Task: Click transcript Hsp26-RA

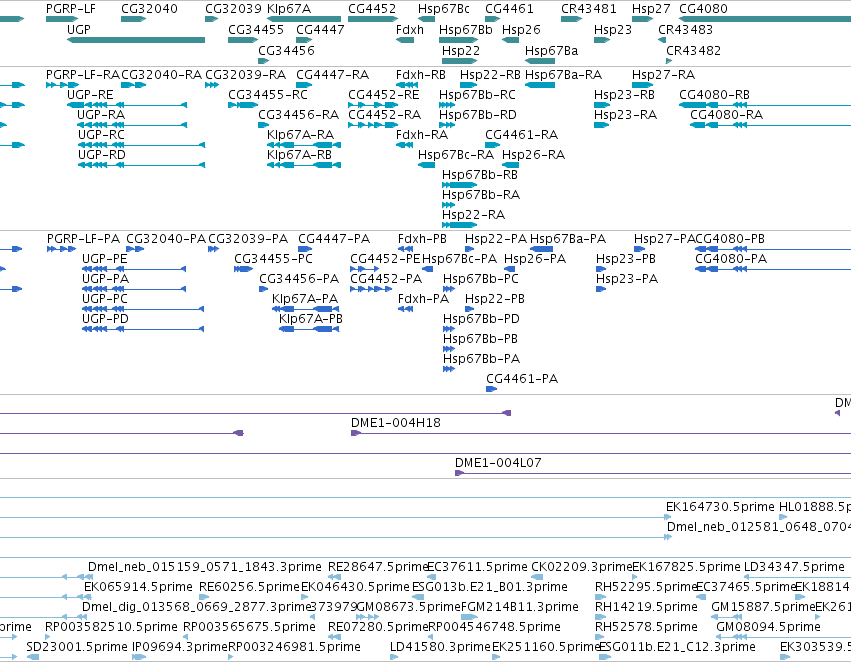Action: 533,155
